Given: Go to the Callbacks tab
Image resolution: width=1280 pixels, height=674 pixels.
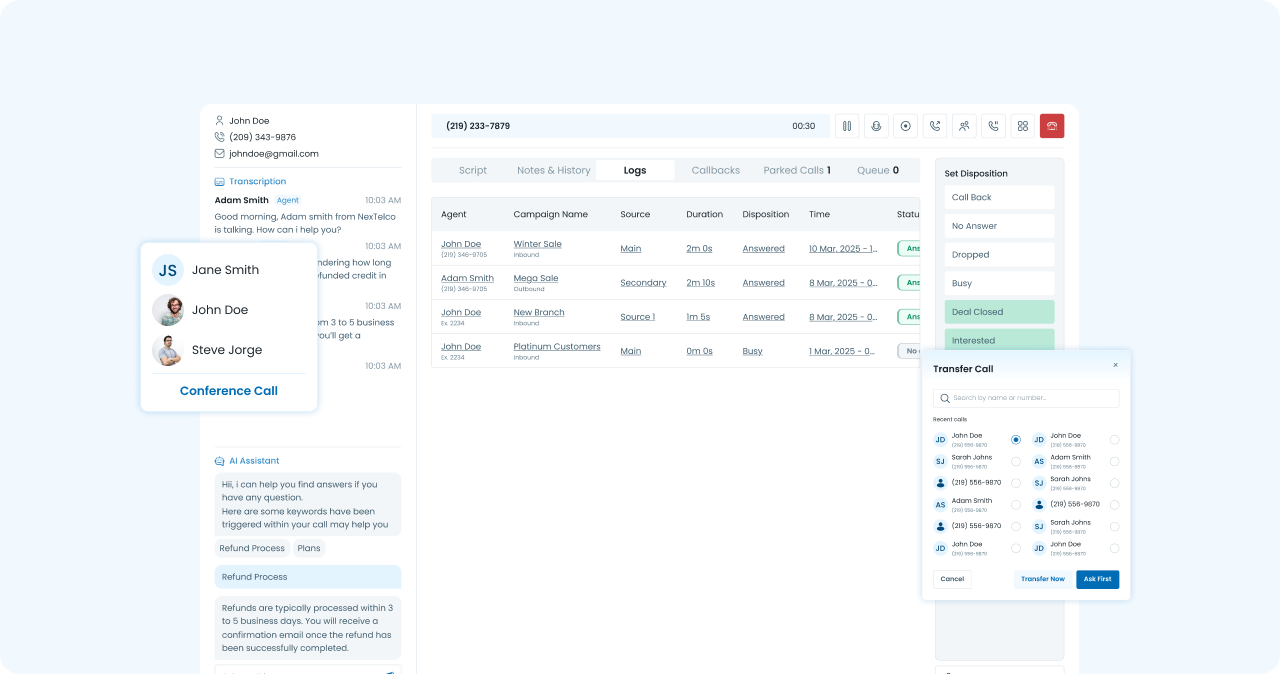Looking at the screenshot, I should [x=715, y=171].
